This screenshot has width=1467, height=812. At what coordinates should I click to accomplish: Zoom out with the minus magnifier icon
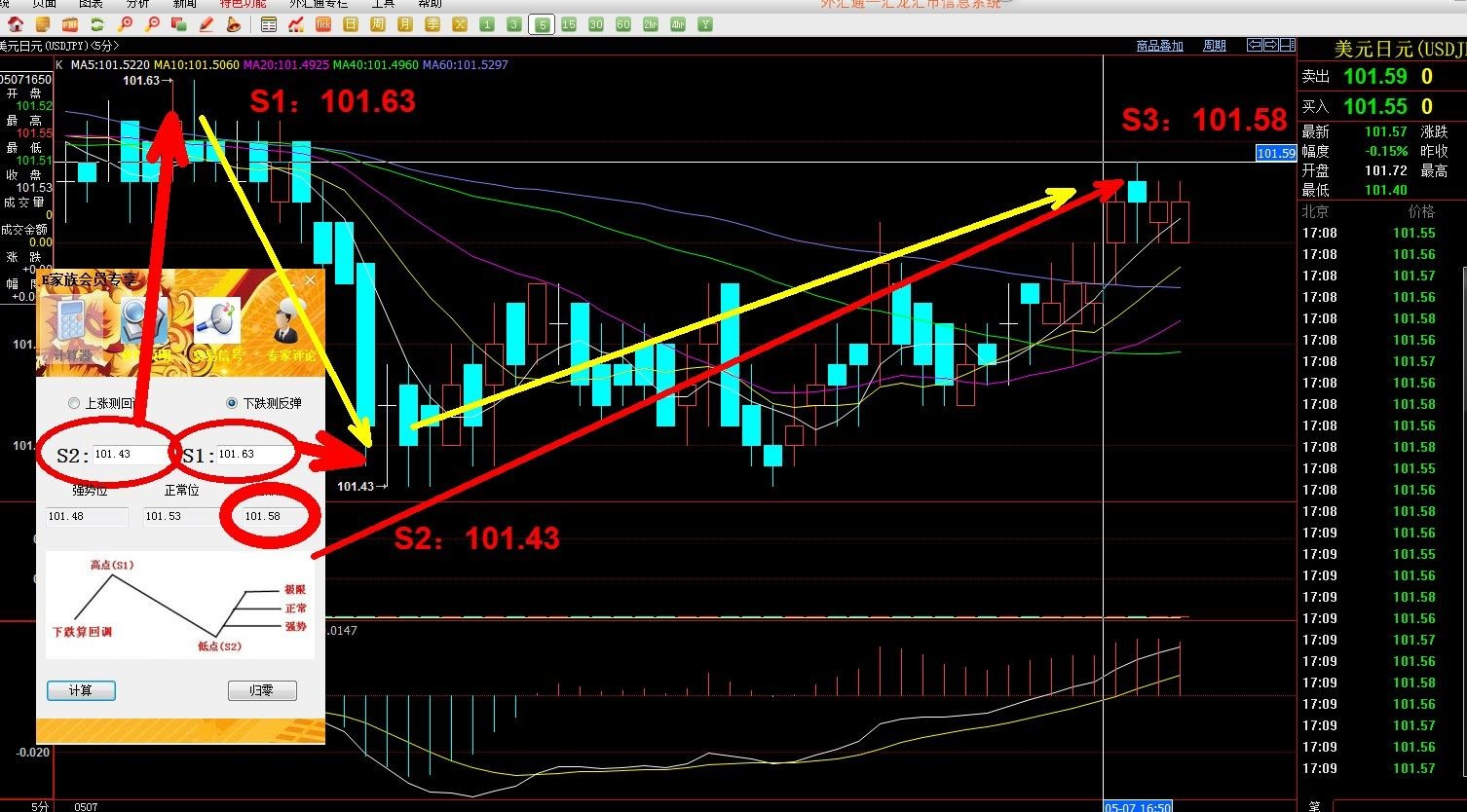tap(152, 24)
